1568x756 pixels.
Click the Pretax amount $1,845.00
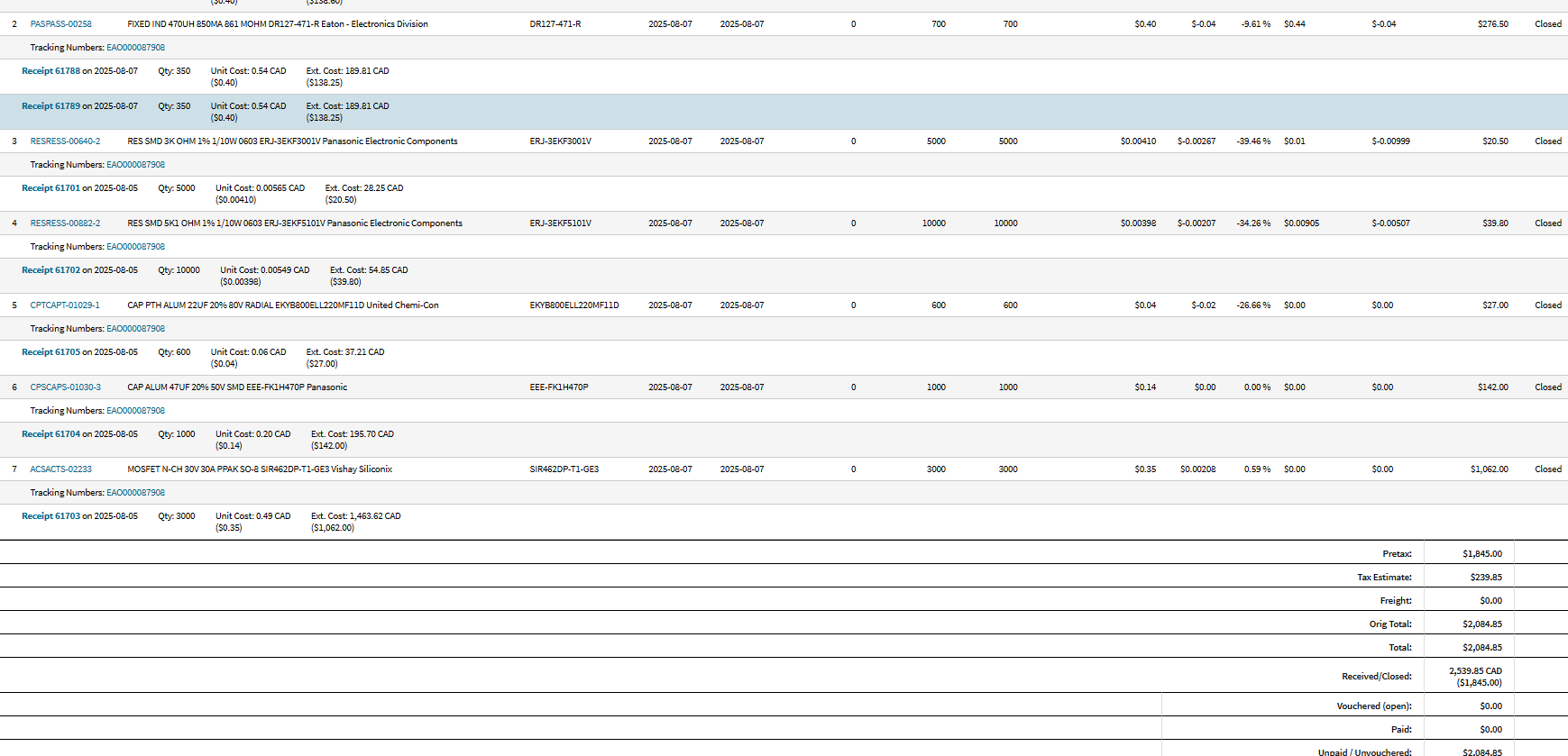click(x=1481, y=554)
